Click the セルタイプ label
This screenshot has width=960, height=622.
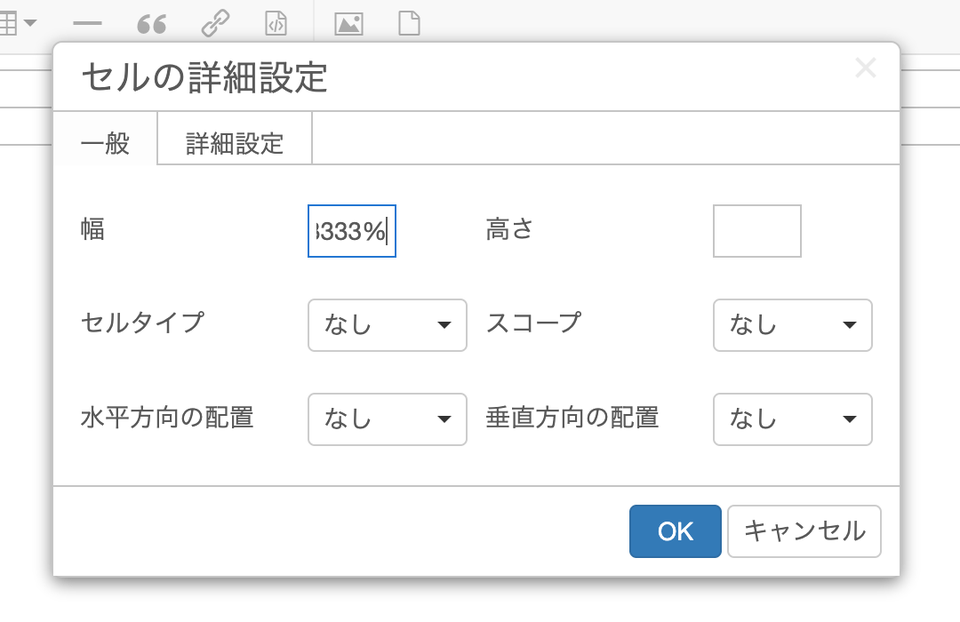[143, 323]
